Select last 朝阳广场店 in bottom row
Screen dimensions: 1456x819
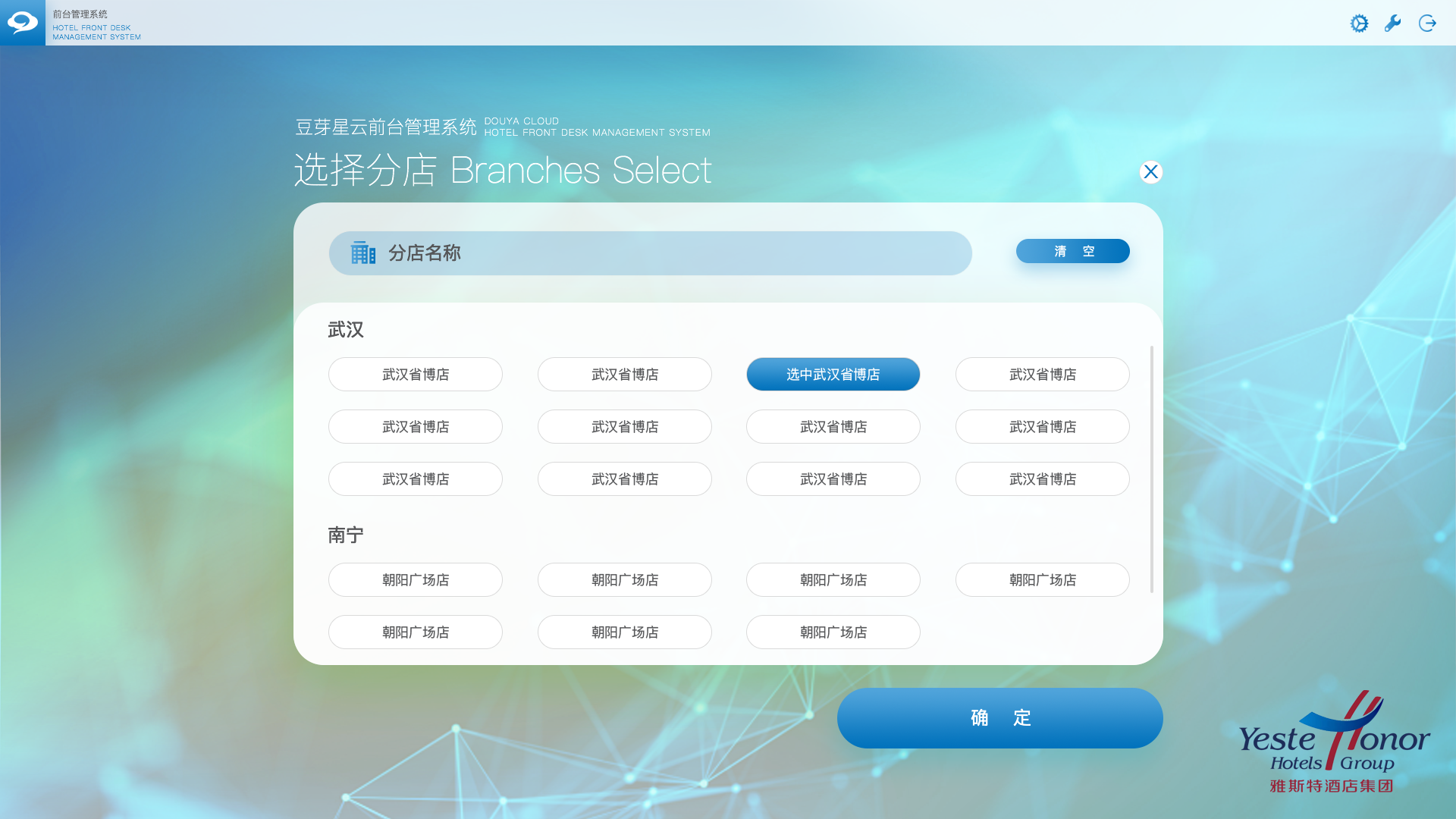click(x=833, y=632)
